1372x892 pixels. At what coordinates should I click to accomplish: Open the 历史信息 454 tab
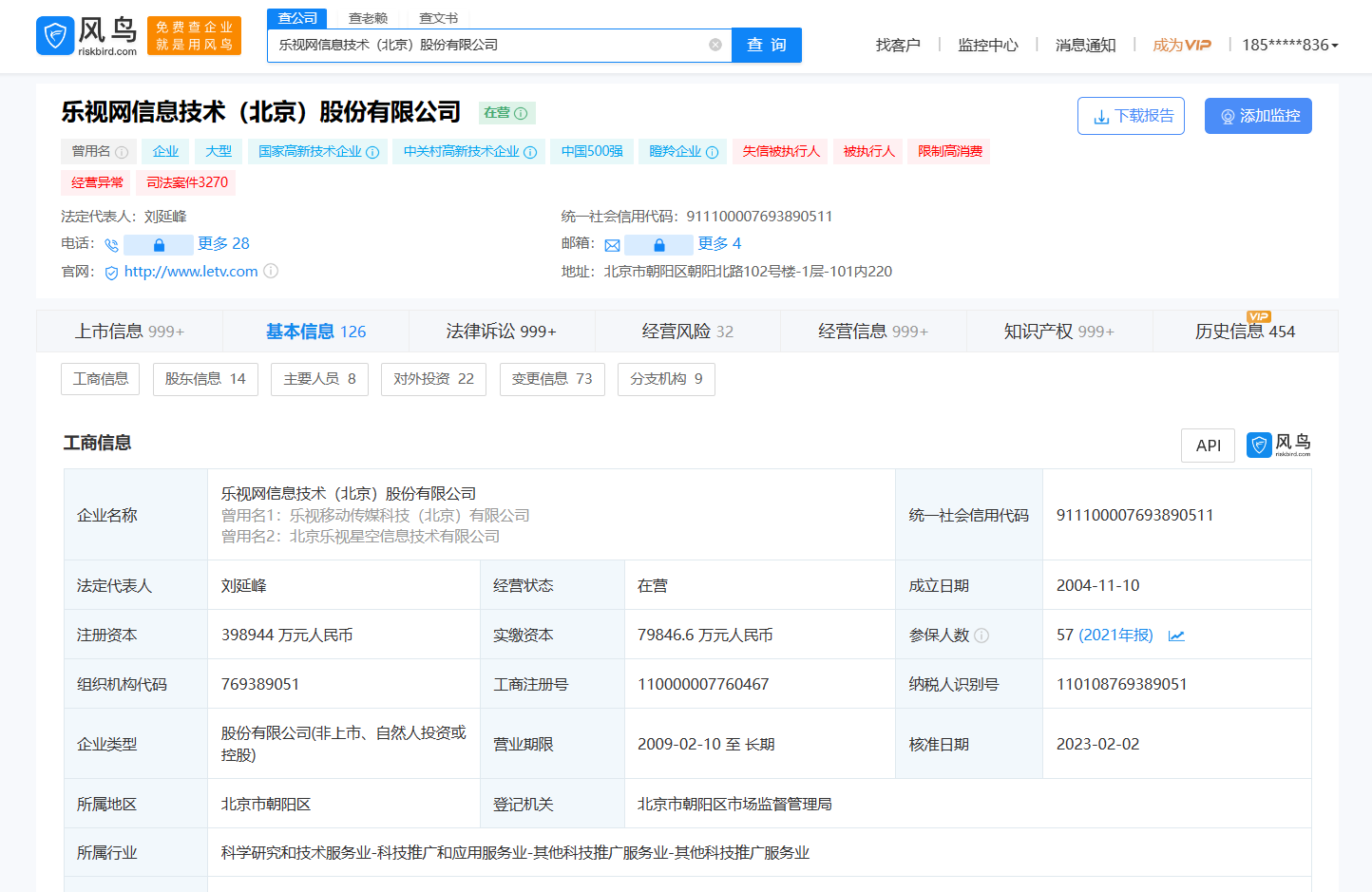tap(1245, 331)
